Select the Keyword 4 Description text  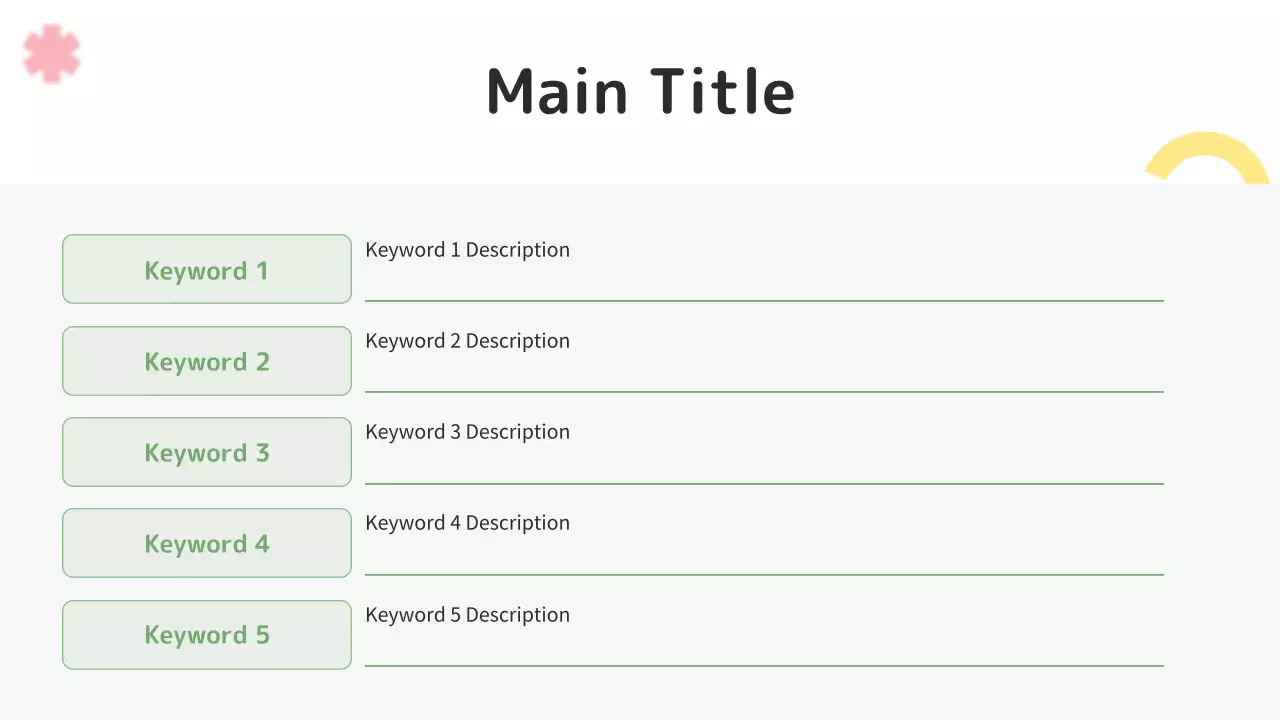pos(467,523)
